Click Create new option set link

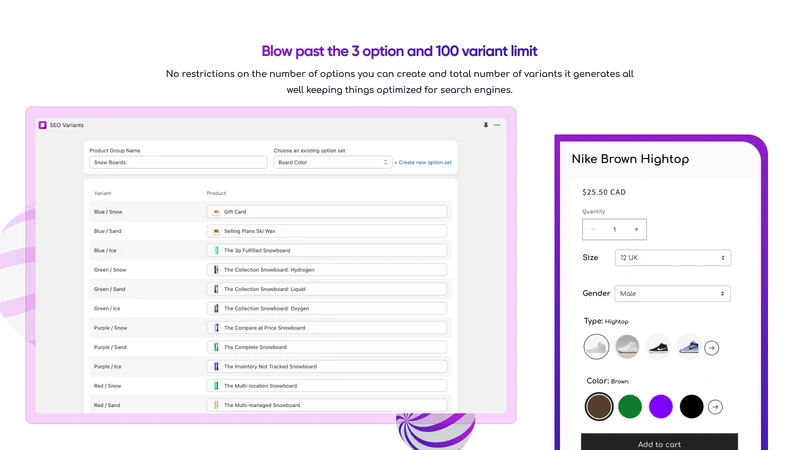pos(423,163)
